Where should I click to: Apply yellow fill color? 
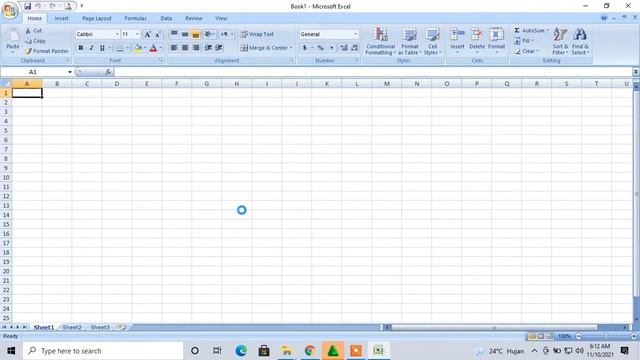(138, 48)
